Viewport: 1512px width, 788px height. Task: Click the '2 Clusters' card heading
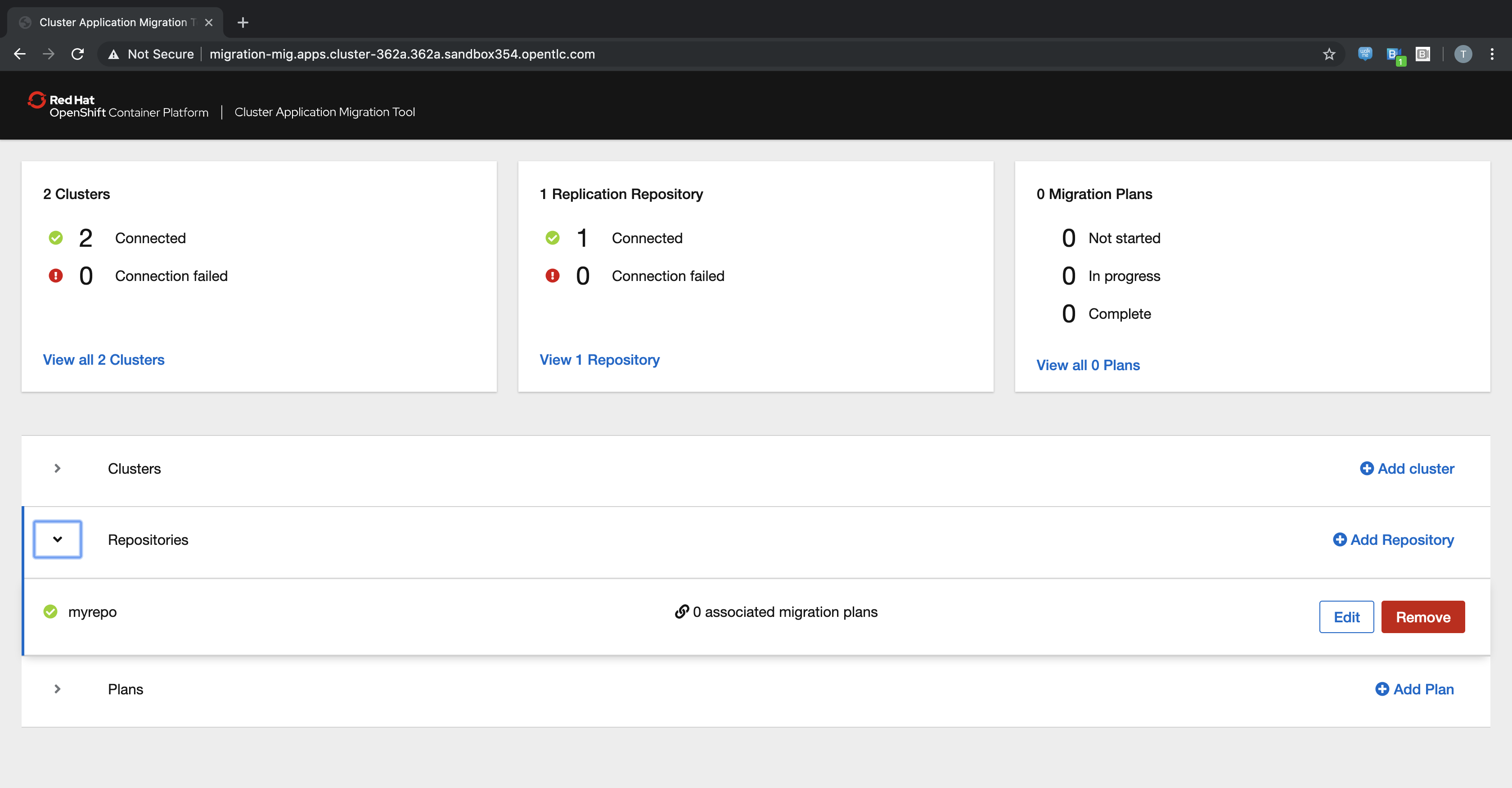76,195
